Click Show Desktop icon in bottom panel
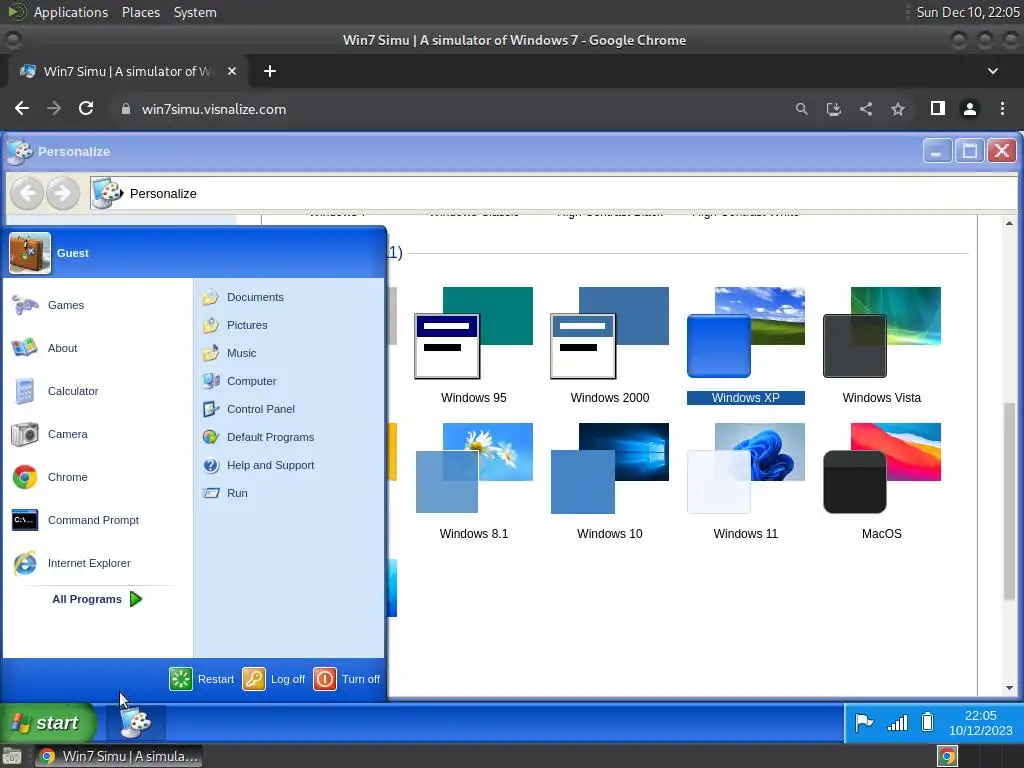Image resolution: width=1024 pixels, height=768 pixels. tap(12, 757)
